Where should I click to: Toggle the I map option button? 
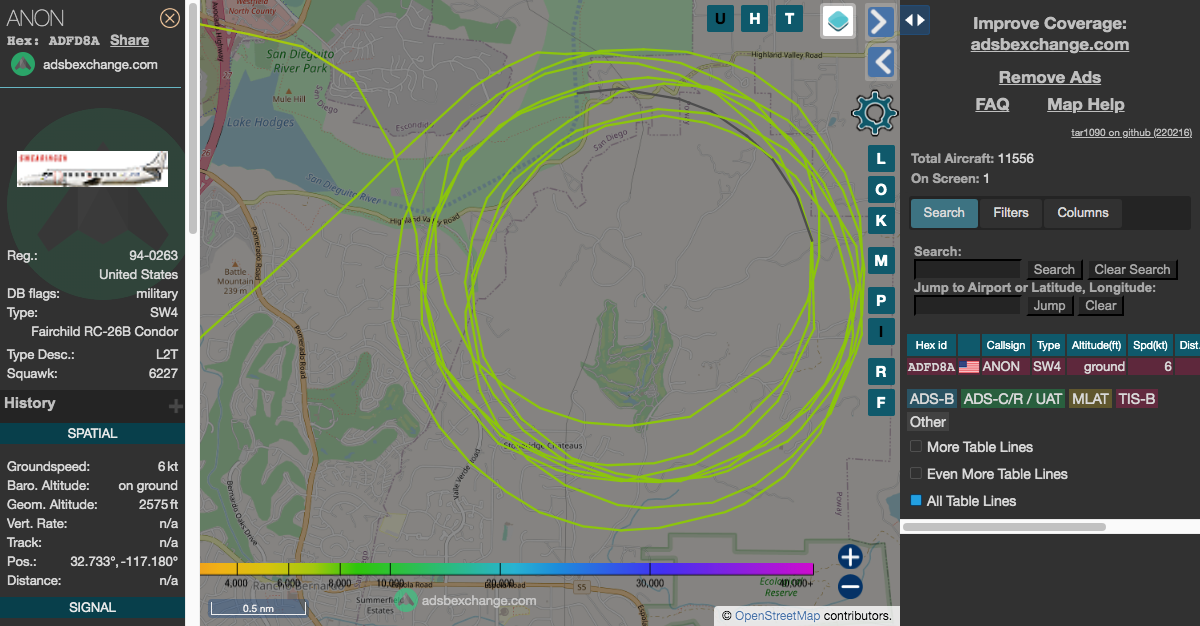(880, 331)
